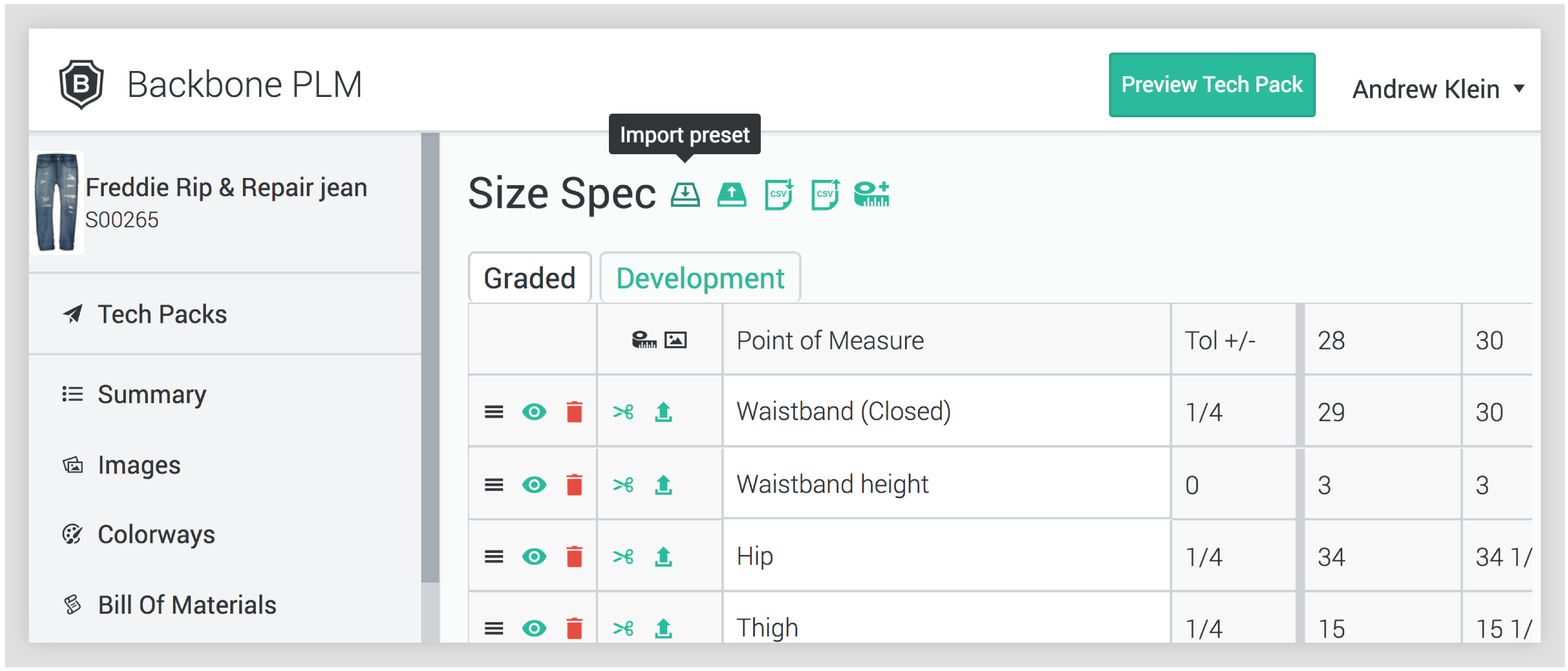Viewport: 1568px width, 671px height.
Task: Delete the Waistband (Closed) row
Action: click(574, 412)
